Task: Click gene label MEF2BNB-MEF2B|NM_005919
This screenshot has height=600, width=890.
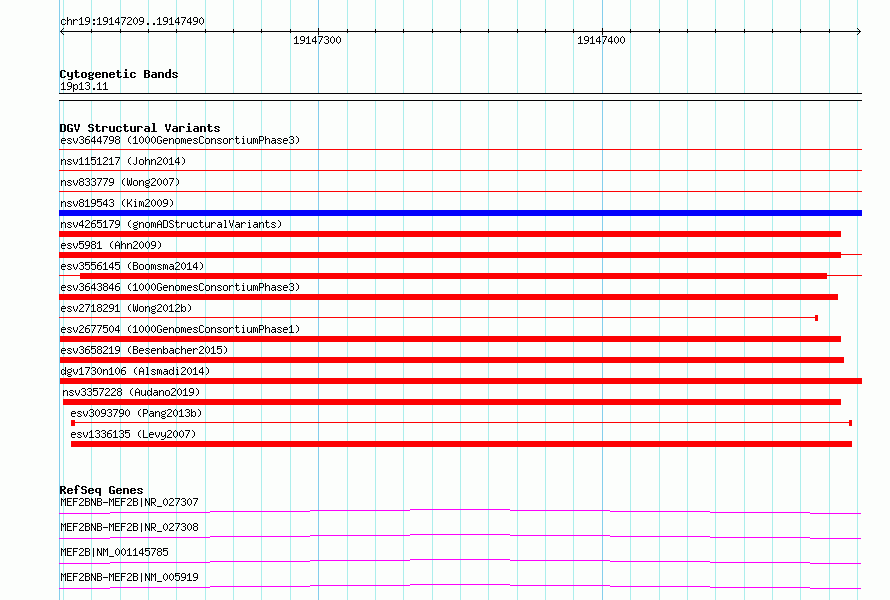Action: tap(129, 577)
